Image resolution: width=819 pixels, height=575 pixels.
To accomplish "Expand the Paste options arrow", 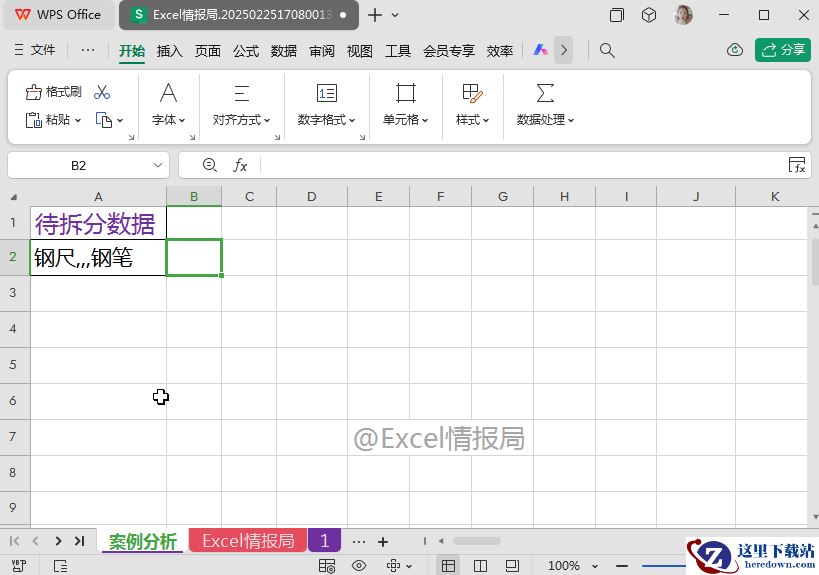I will [x=78, y=121].
